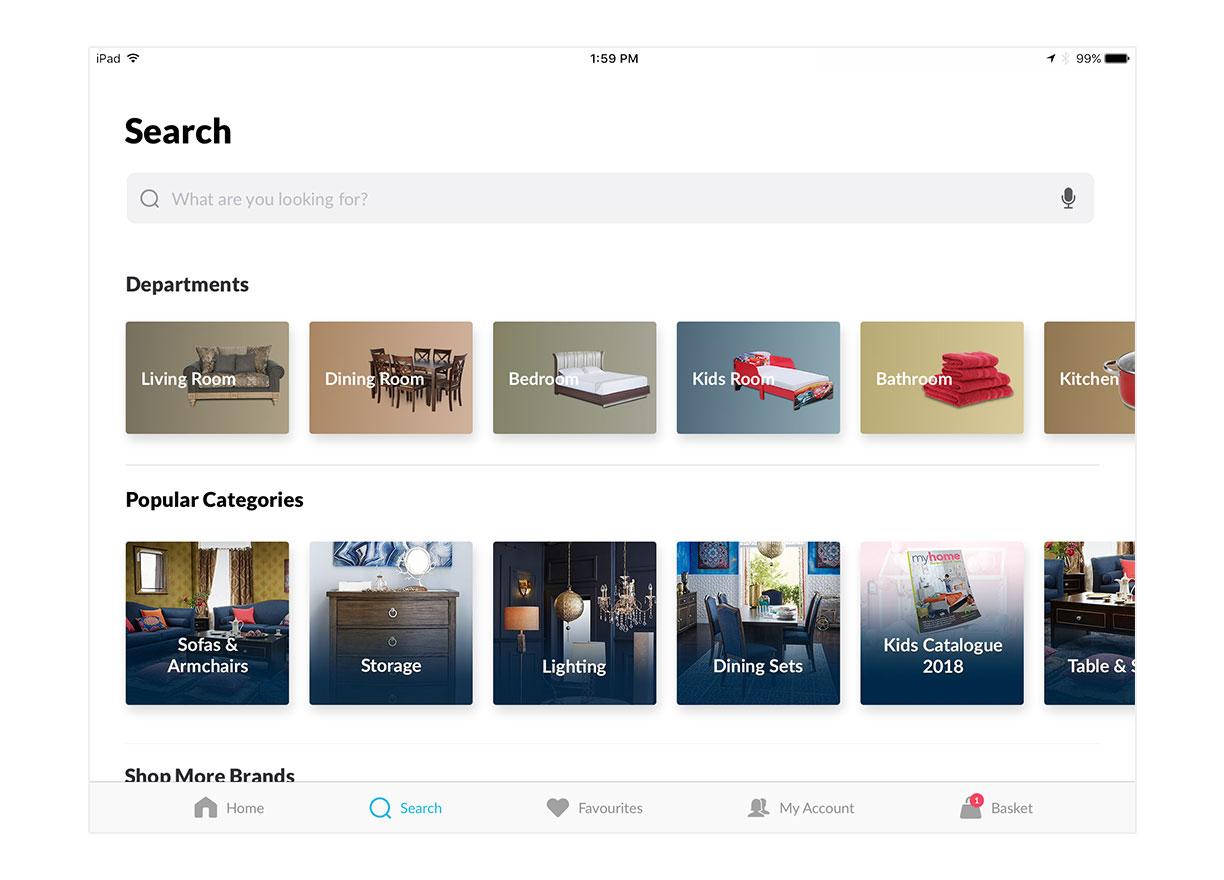The width and height of the screenshot is (1224, 880).
Task: Click the Wi-Fi icon in status bar
Action: (x=133, y=58)
